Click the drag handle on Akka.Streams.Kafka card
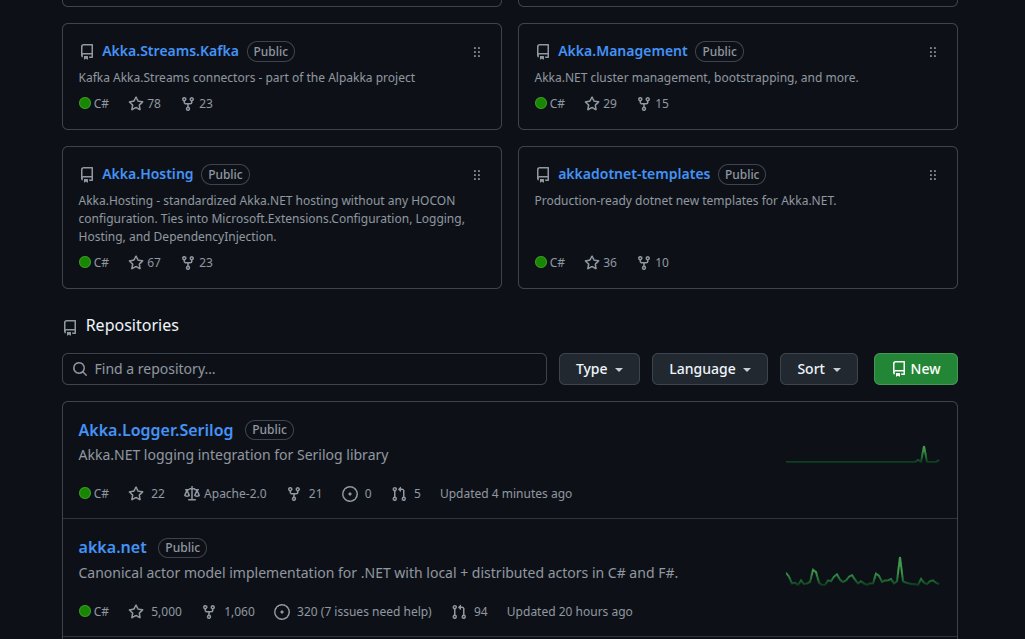This screenshot has height=639, width=1025. click(x=477, y=52)
